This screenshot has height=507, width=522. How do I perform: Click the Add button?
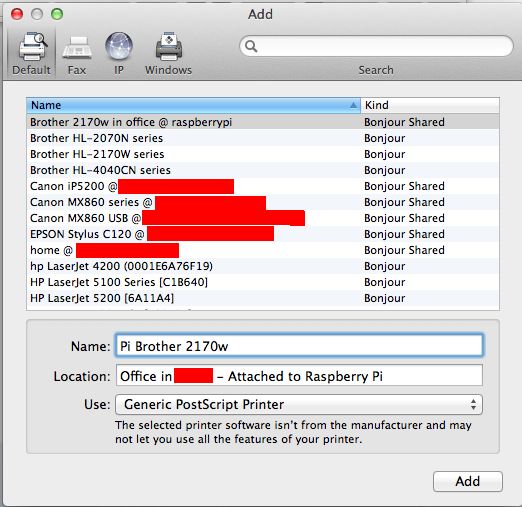pyautogui.click(x=468, y=481)
